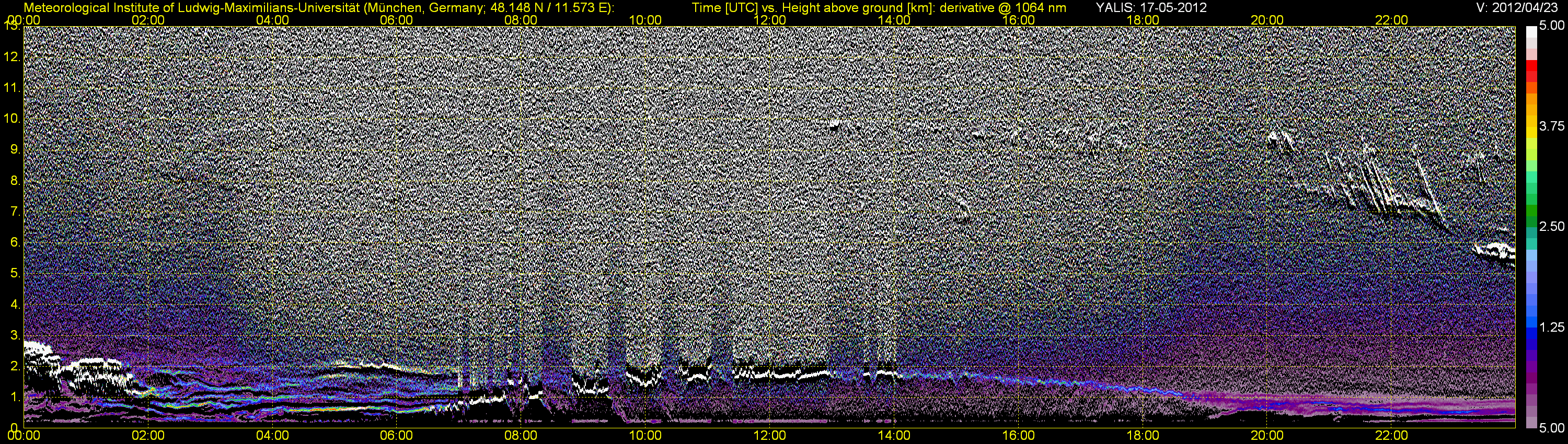Viewport: 1568px width, 444px height.
Task: Click the 10:00 label on the bottom time axis
Action: [645, 436]
